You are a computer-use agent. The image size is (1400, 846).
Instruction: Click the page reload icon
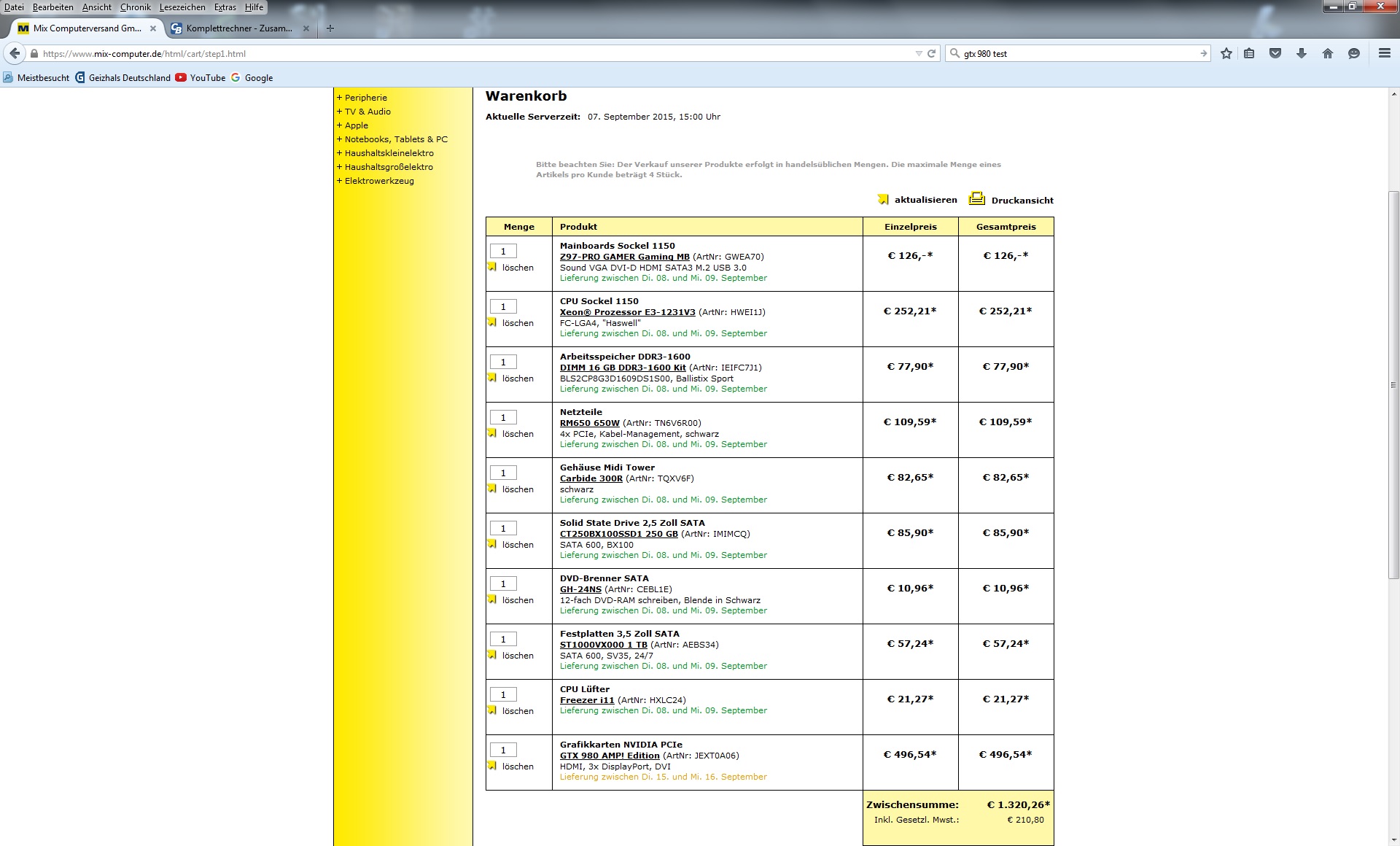pyautogui.click(x=931, y=53)
